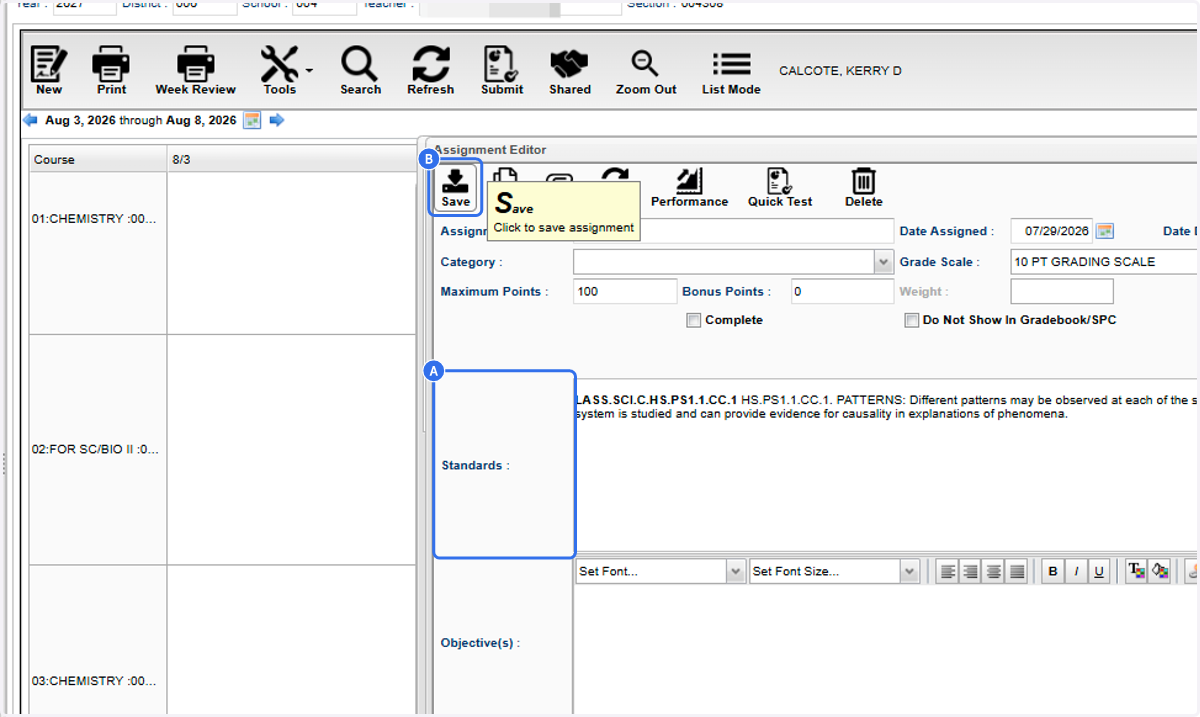Open the background fill color picker
This screenshot has height=717, width=1200.
[1160, 571]
